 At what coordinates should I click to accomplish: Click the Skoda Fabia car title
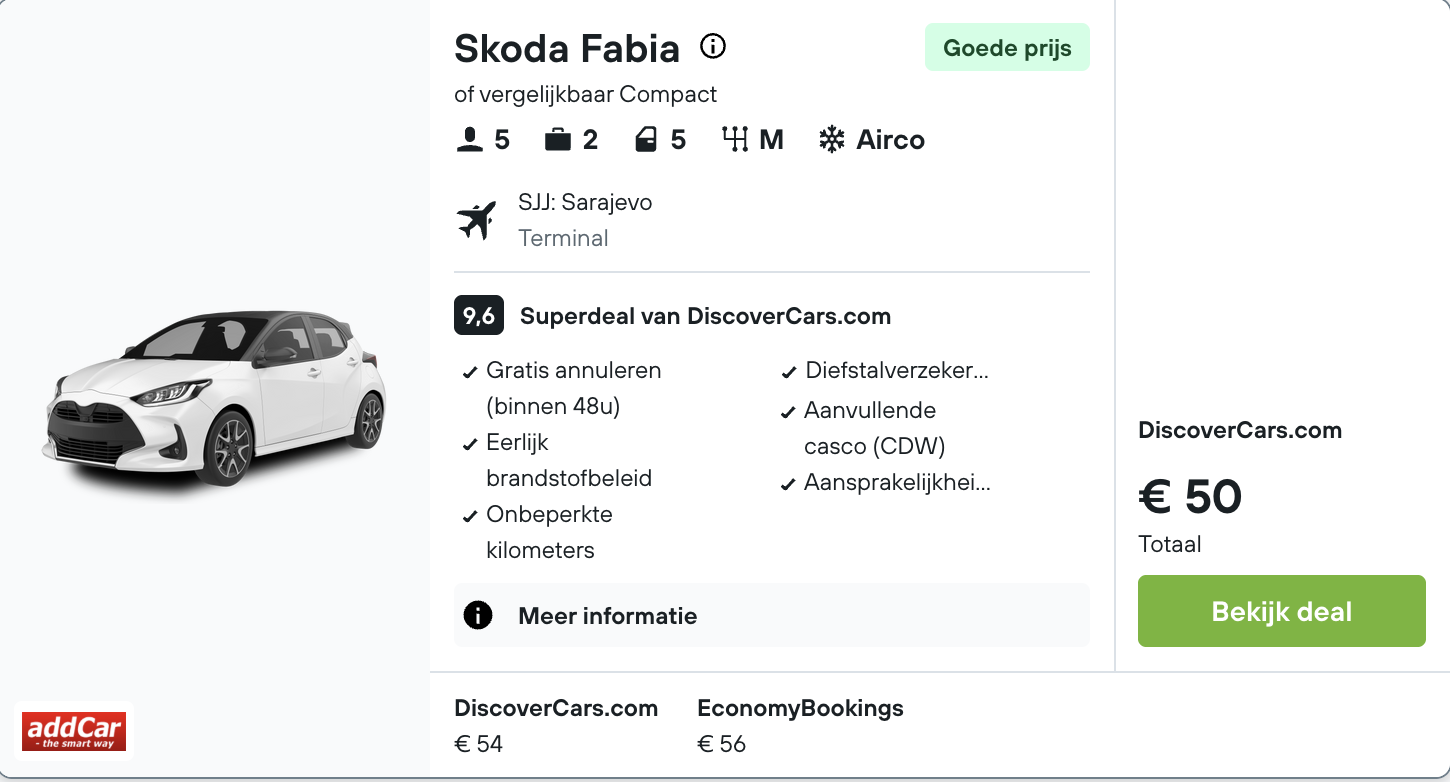[x=566, y=48]
